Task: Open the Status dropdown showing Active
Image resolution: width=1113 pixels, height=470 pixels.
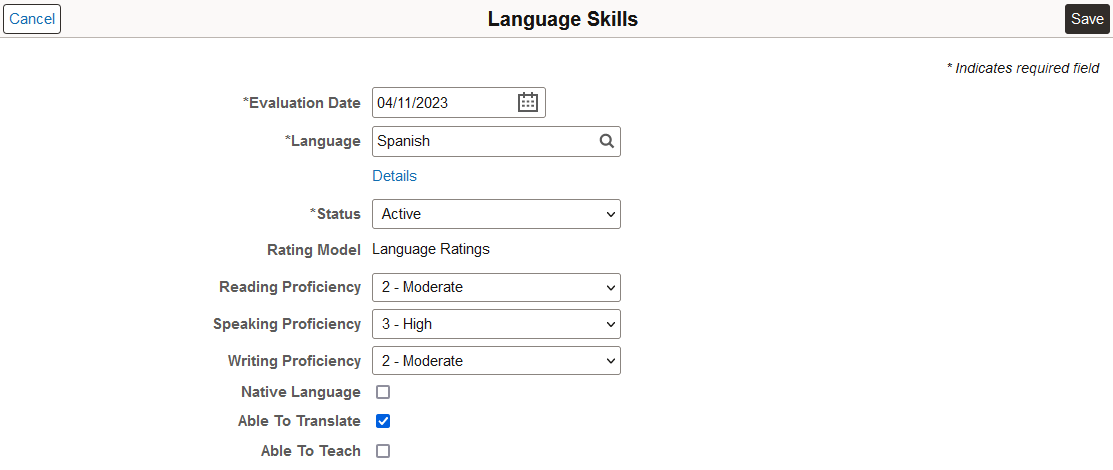Action: (x=496, y=214)
